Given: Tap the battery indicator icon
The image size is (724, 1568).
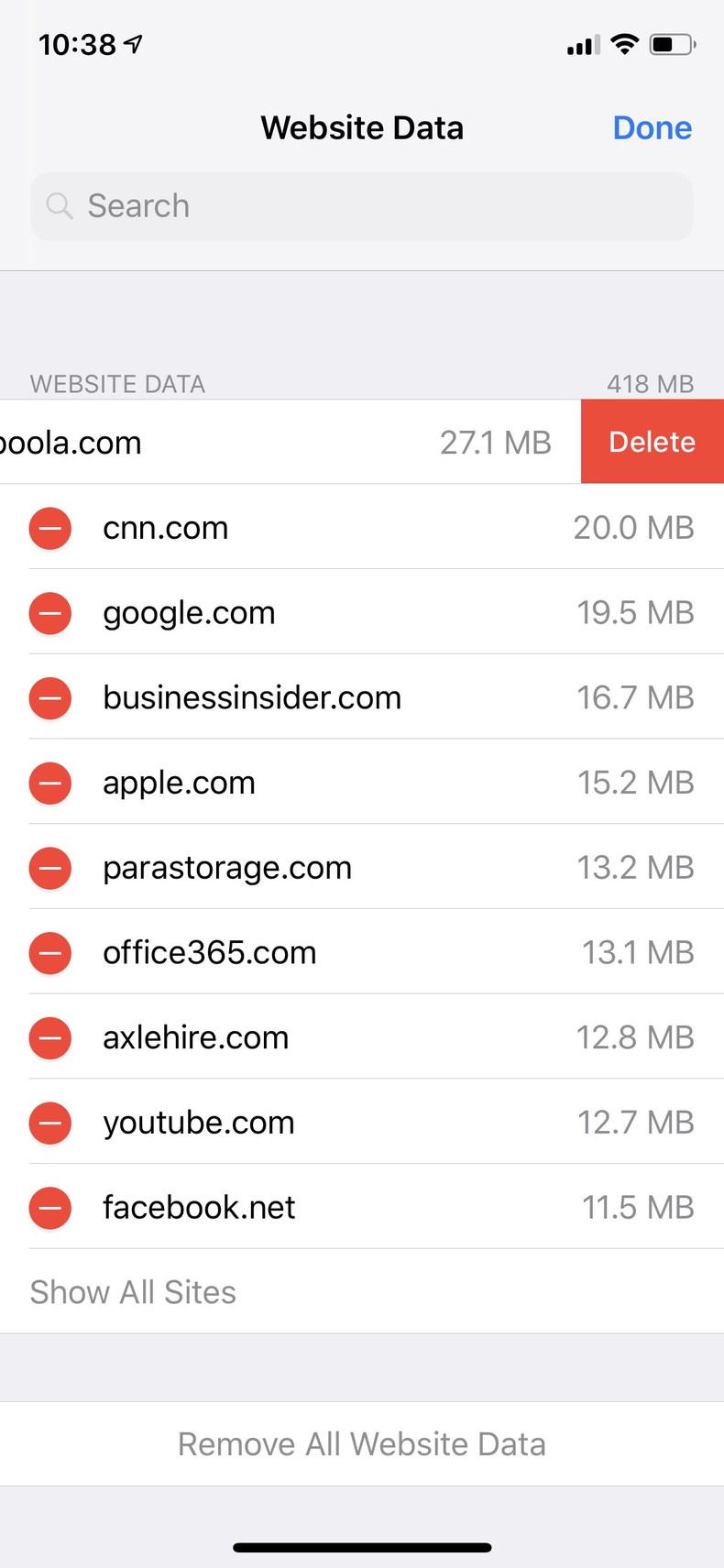Looking at the screenshot, I should tap(672, 43).
